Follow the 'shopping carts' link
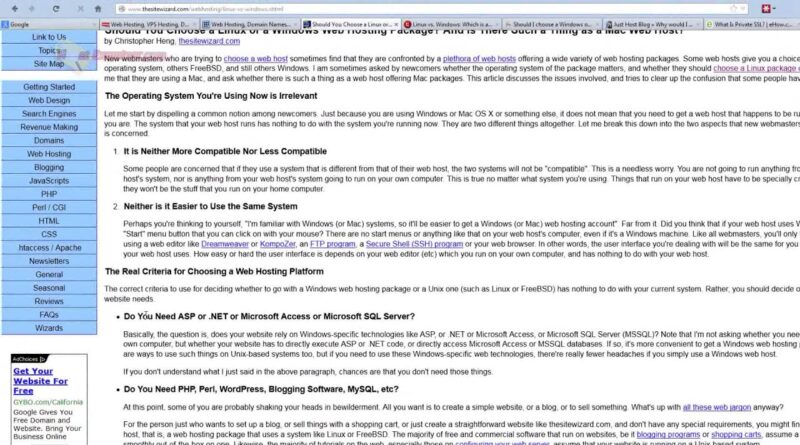This screenshot has width=800, height=445. pos(736,434)
